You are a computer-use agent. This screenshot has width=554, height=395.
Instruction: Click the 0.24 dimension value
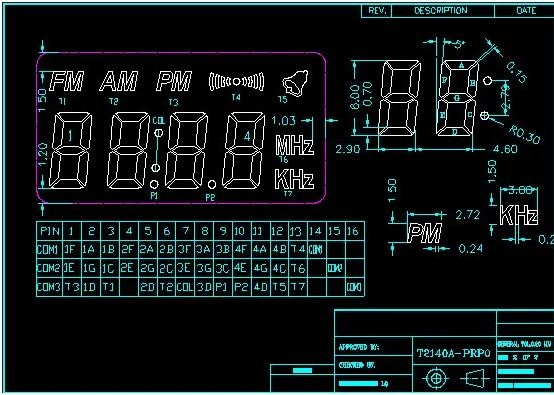tap(470, 249)
